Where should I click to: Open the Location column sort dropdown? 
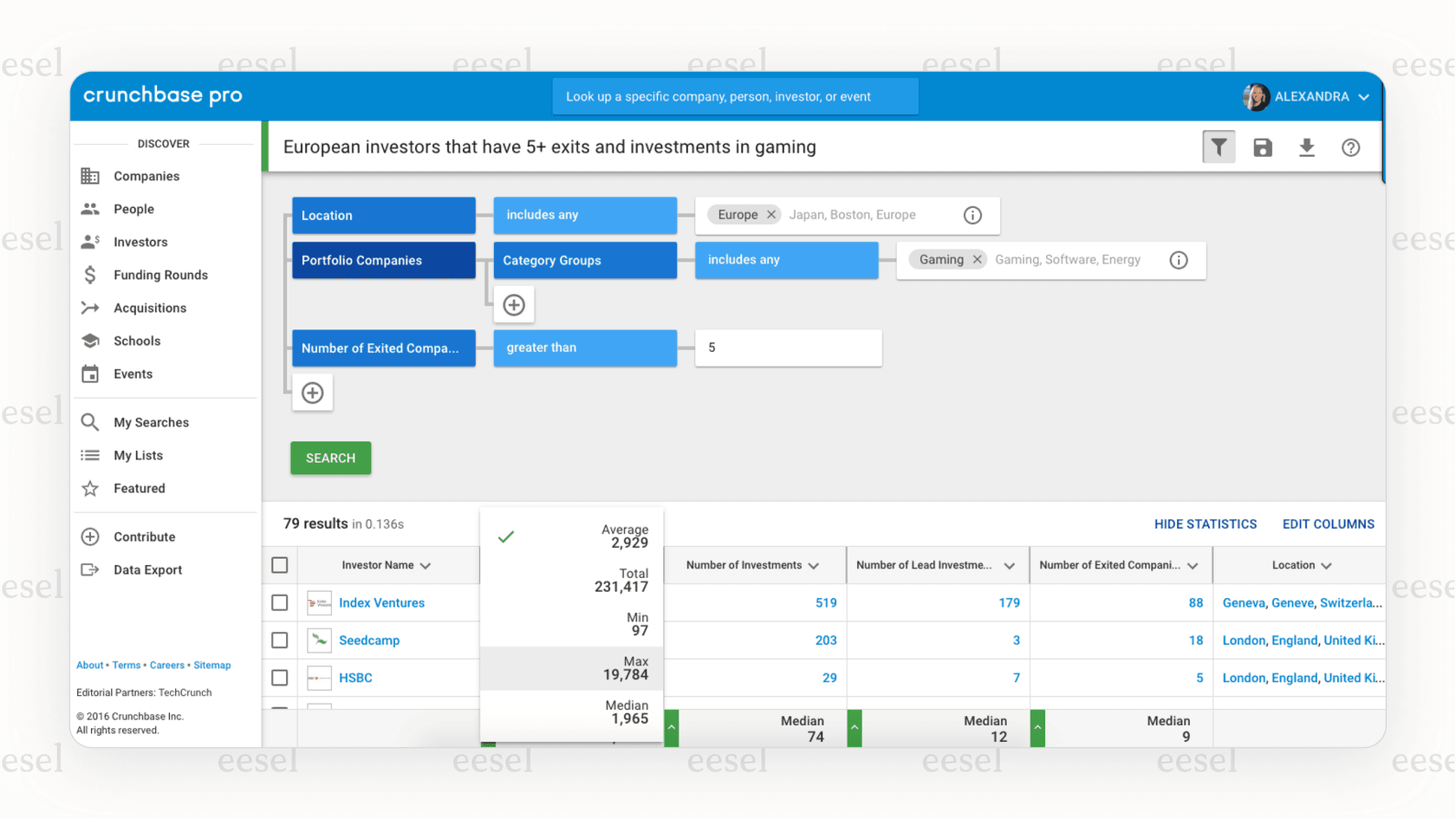click(1326, 564)
